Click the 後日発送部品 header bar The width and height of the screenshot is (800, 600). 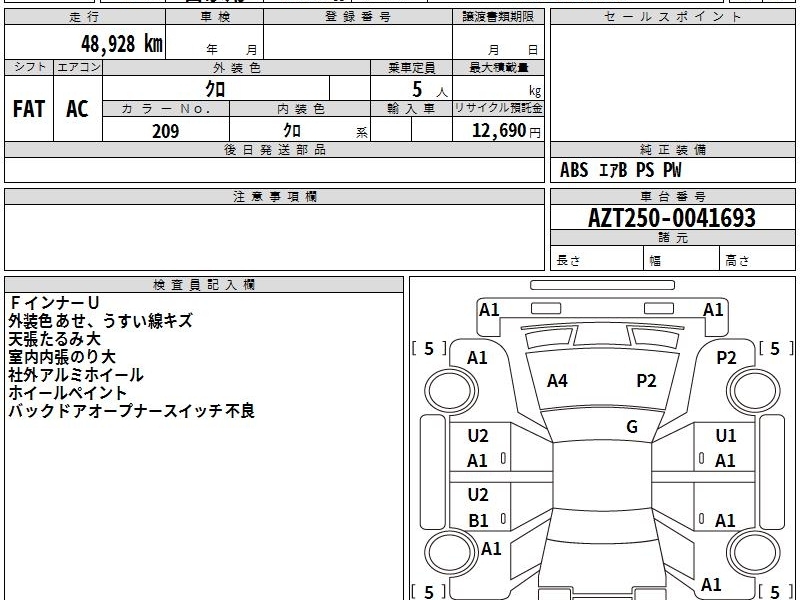pyautogui.click(x=274, y=150)
